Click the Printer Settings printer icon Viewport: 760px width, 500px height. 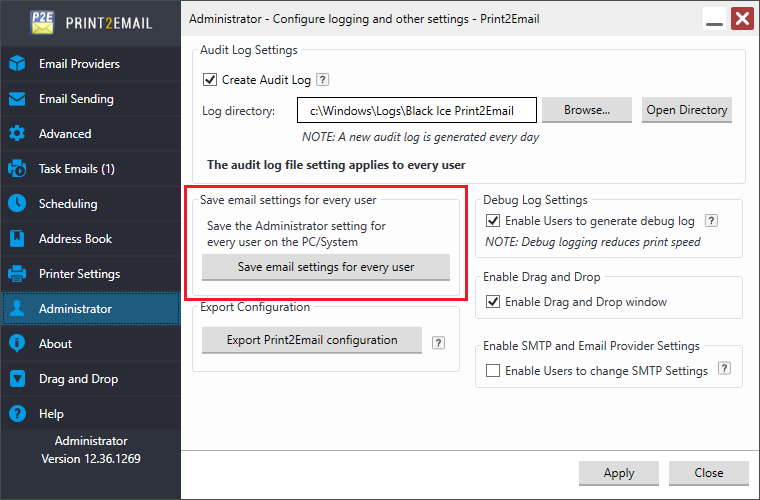(17, 274)
